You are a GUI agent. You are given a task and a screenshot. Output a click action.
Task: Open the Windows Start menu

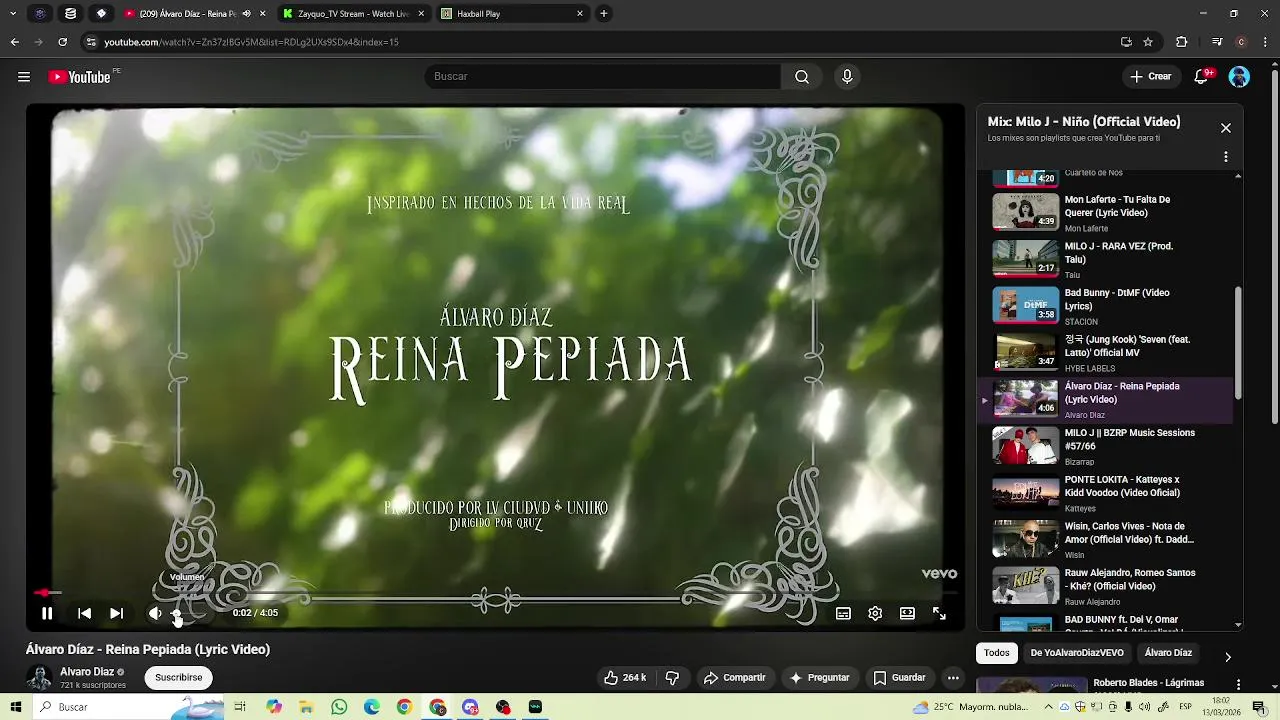15,707
